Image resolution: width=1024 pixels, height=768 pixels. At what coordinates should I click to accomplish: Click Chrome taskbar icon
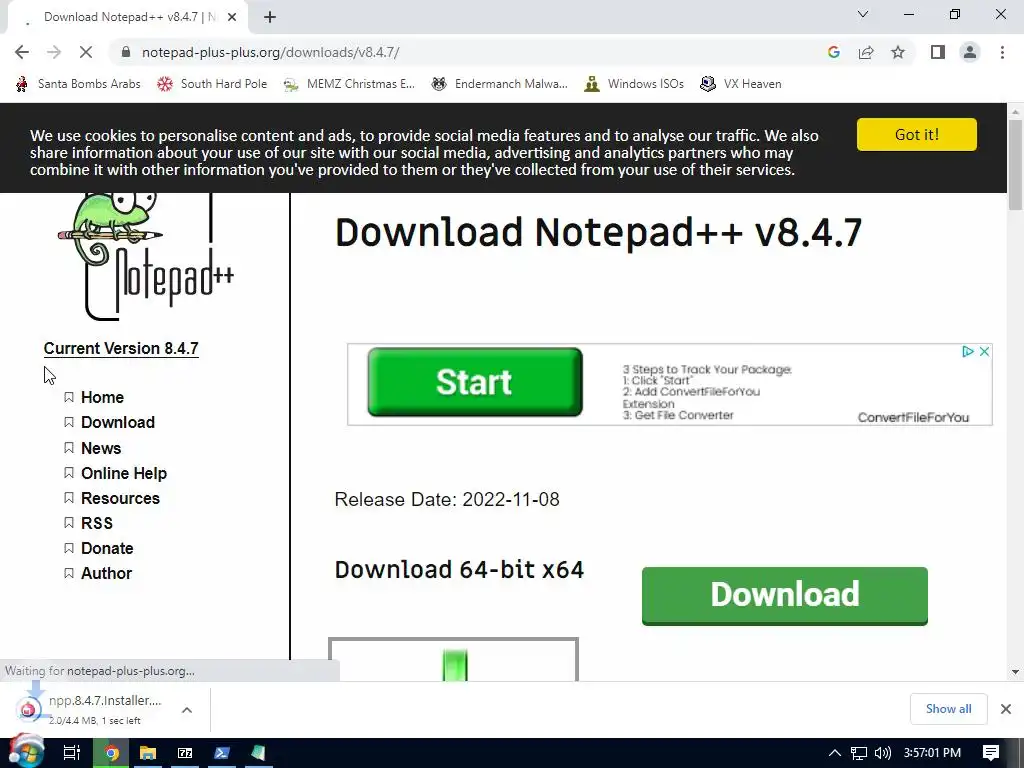pos(111,753)
